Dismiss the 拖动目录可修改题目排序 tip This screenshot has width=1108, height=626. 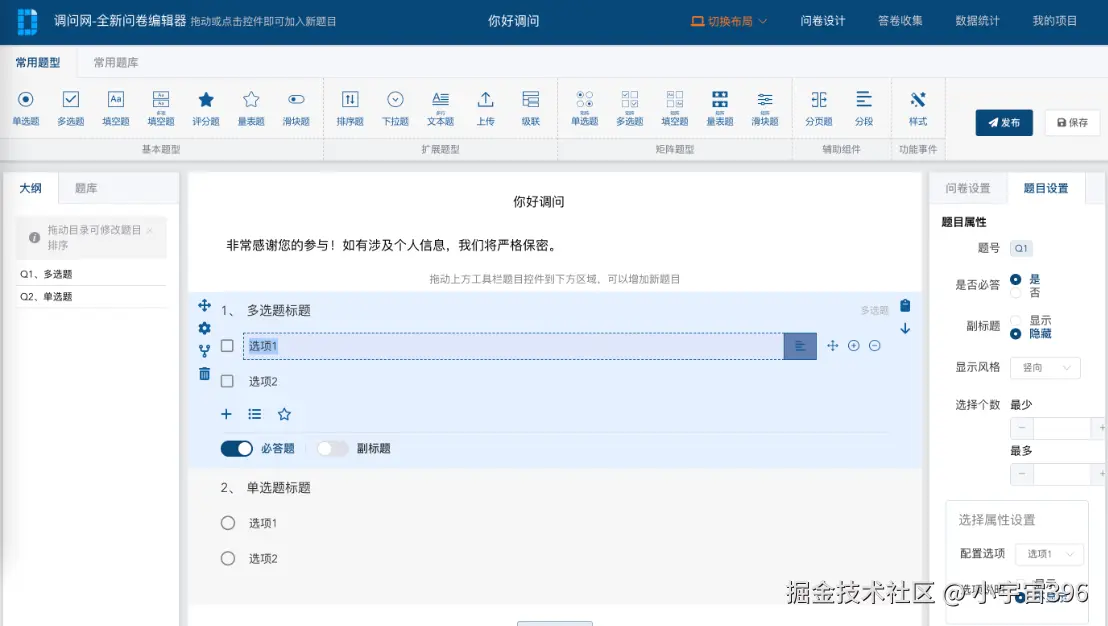[150, 230]
